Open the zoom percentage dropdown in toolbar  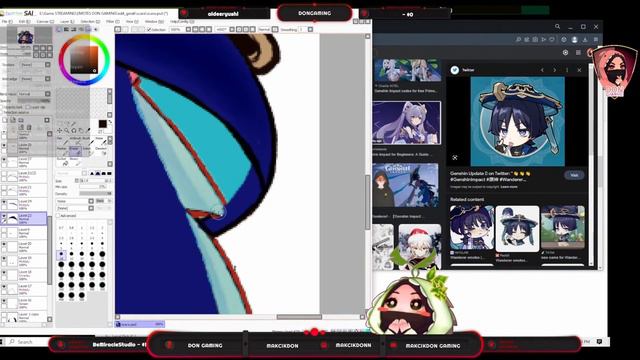(x=188, y=29)
